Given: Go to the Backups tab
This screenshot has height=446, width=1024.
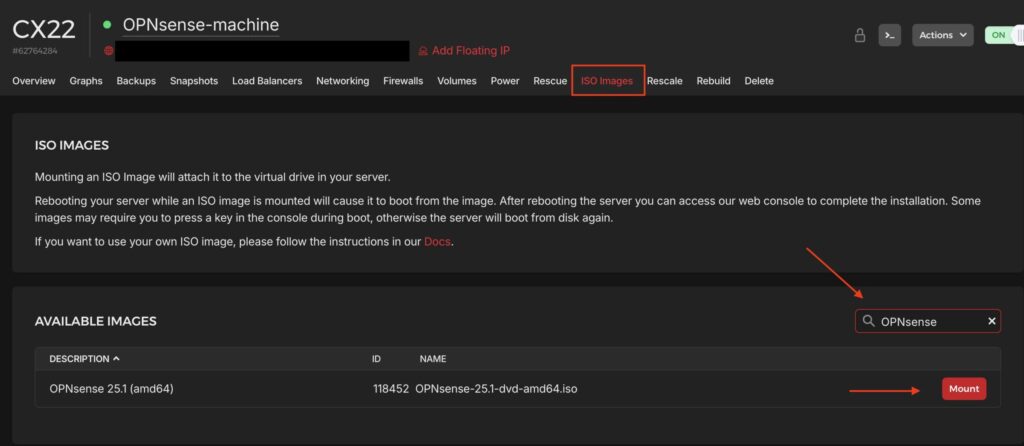Looking at the screenshot, I should click(x=136, y=81).
